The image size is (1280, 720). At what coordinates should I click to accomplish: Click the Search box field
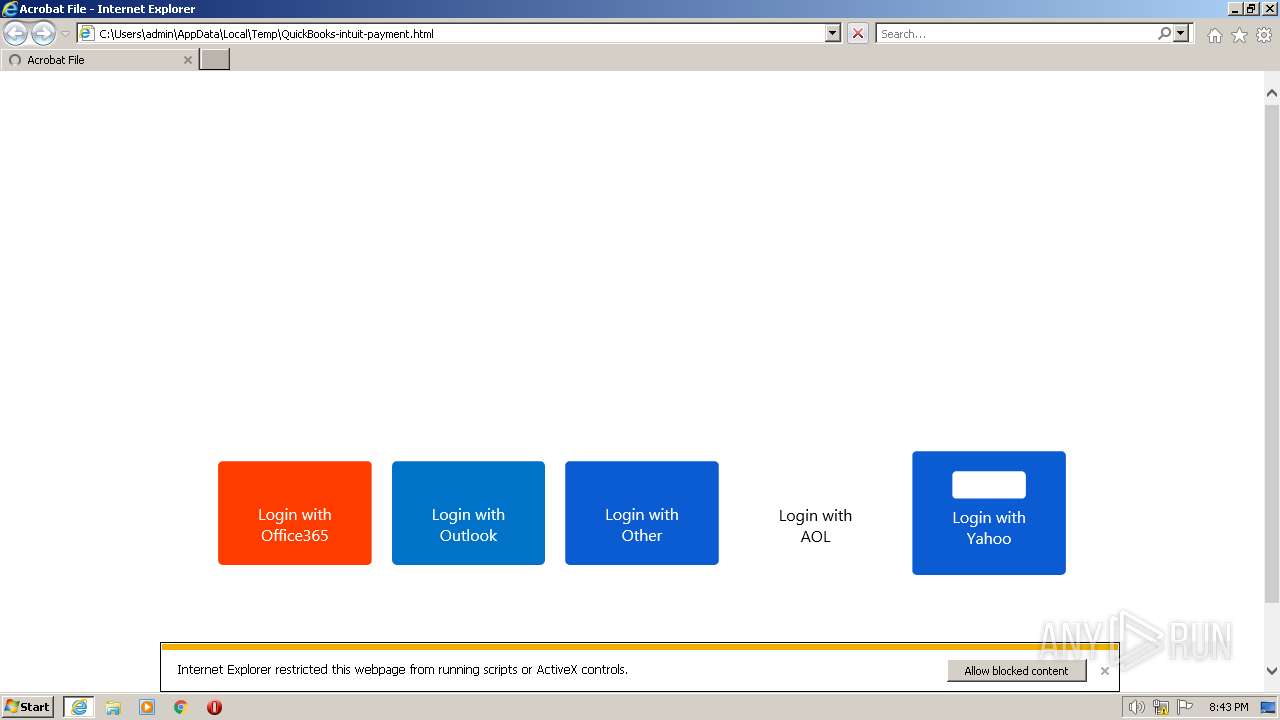pyautogui.click(x=1016, y=34)
